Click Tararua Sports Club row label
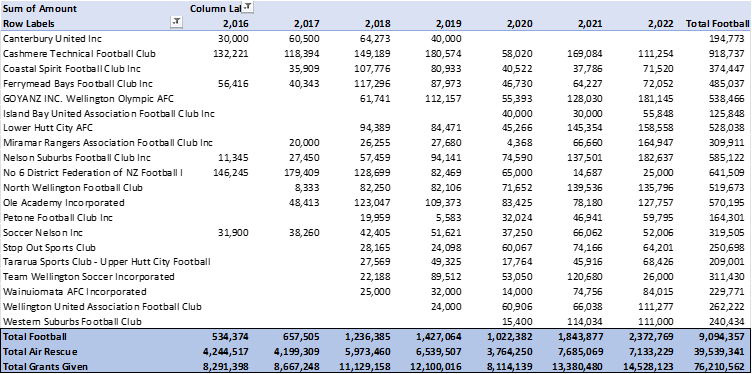This screenshot has height=374, width=752. (107, 262)
